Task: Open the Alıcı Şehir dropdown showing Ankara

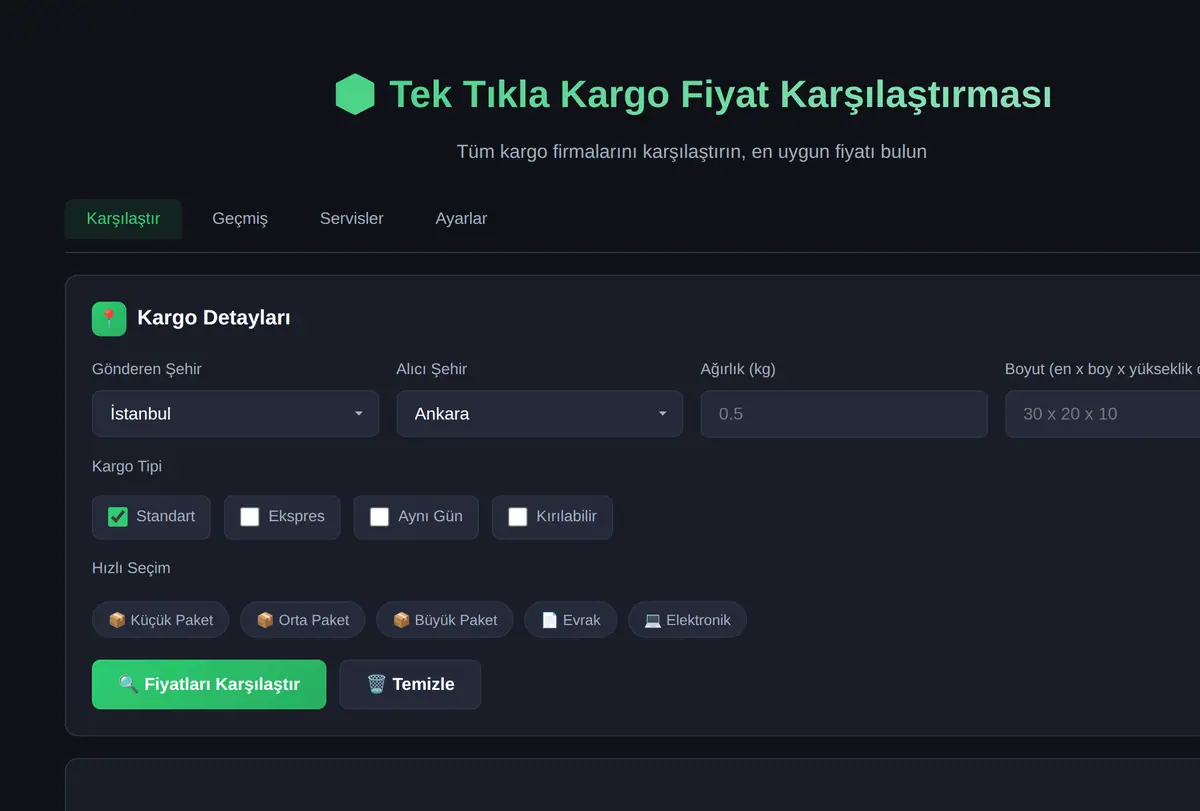Action: click(x=540, y=413)
